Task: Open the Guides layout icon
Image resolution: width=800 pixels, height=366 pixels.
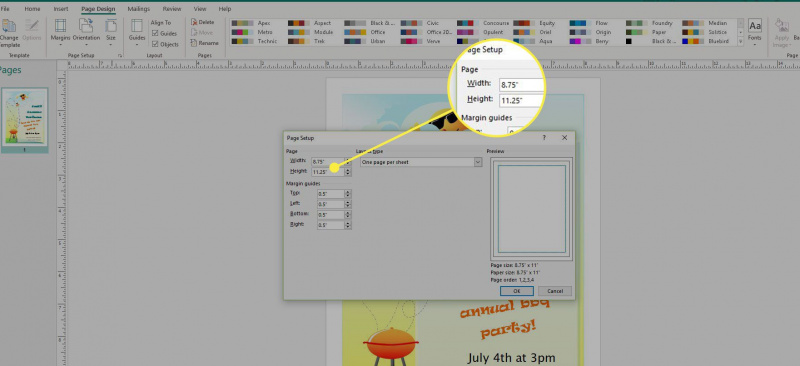Action: pos(137,26)
